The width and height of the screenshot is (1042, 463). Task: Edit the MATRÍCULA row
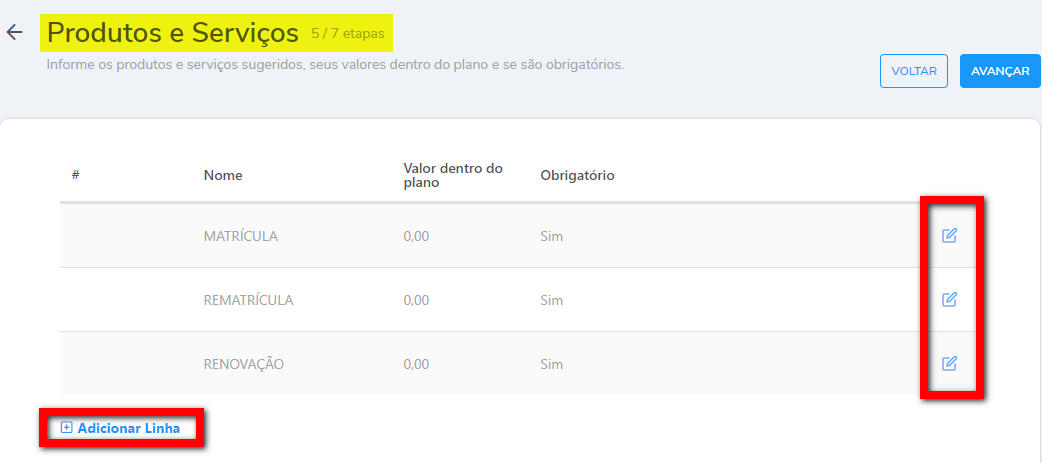click(x=949, y=236)
